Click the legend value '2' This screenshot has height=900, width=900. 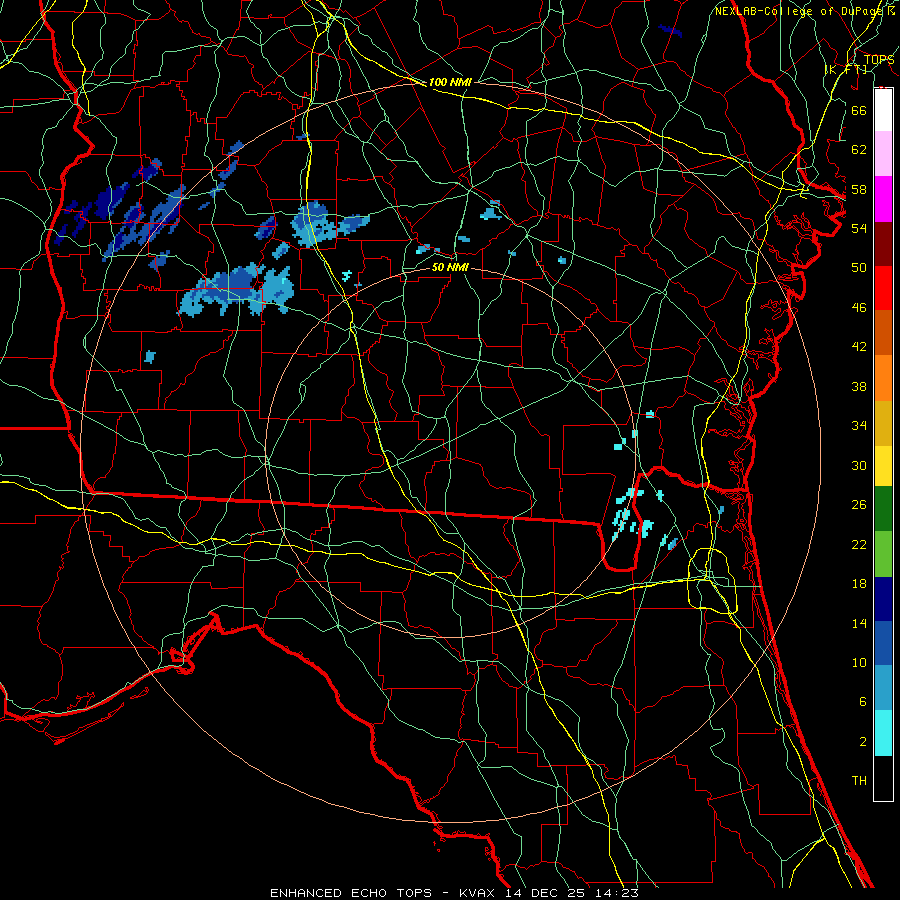862,742
